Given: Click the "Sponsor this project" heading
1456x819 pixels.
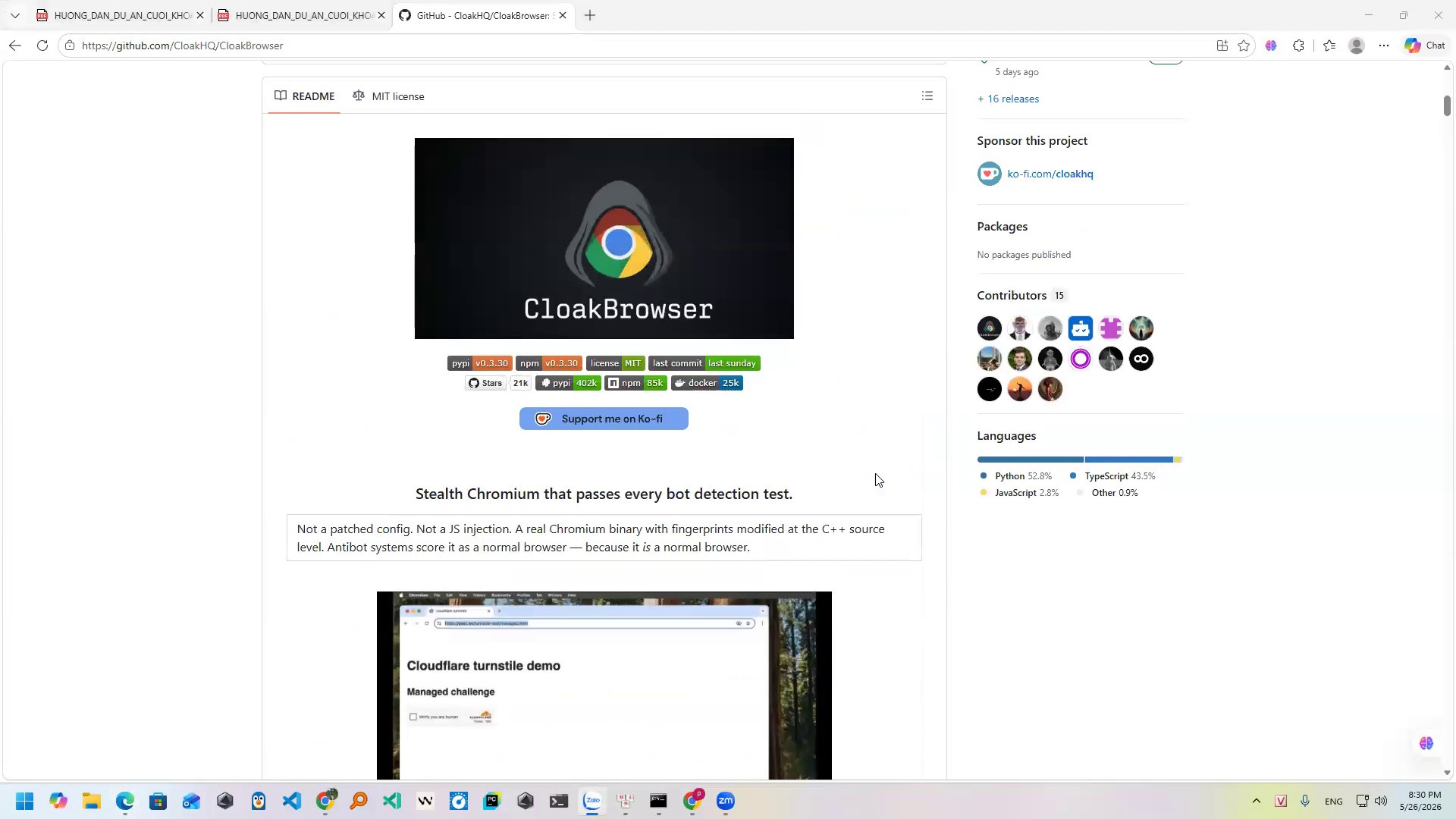Looking at the screenshot, I should (x=1032, y=141).
